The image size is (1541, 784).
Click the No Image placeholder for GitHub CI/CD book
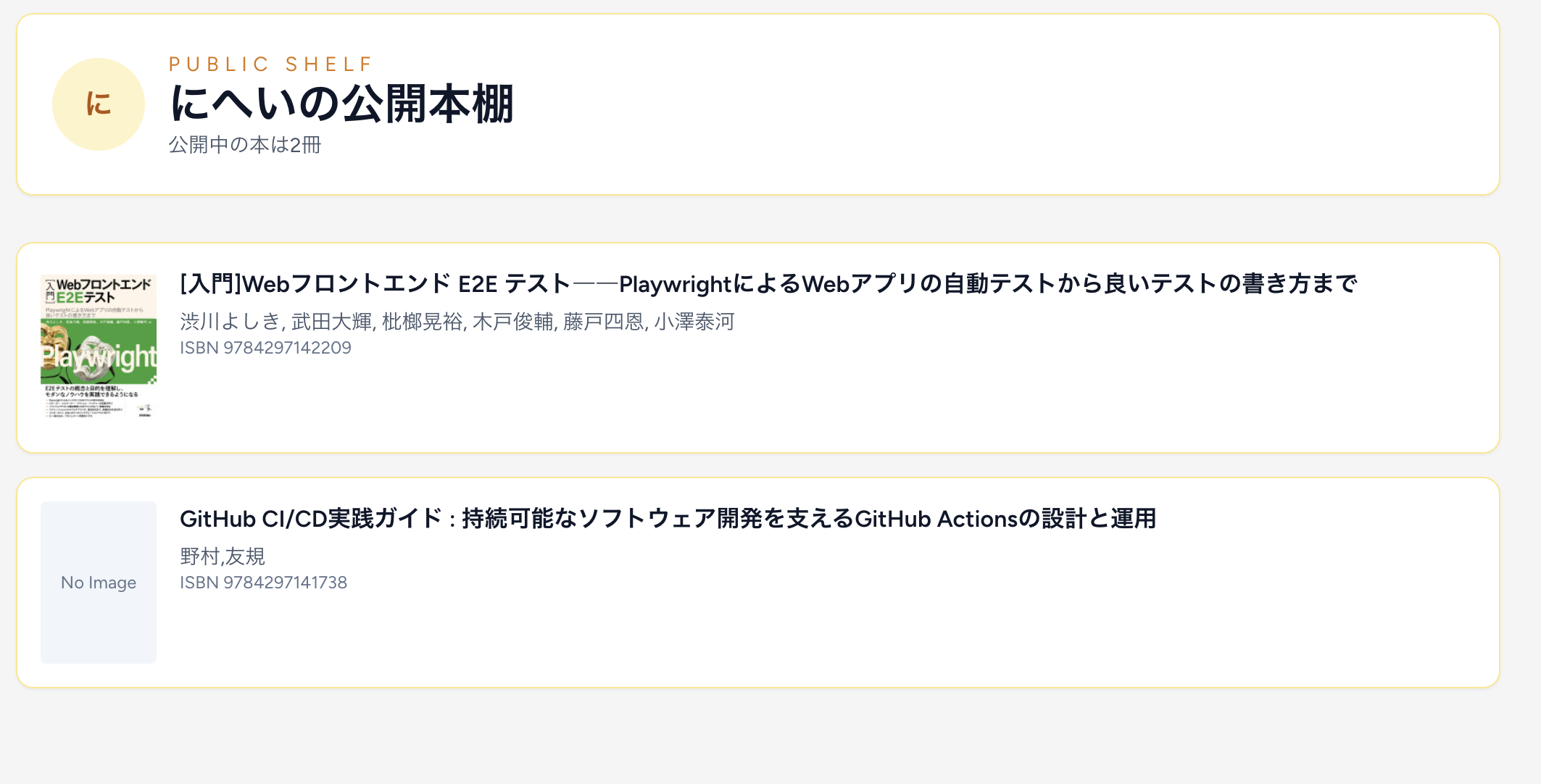(98, 582)
